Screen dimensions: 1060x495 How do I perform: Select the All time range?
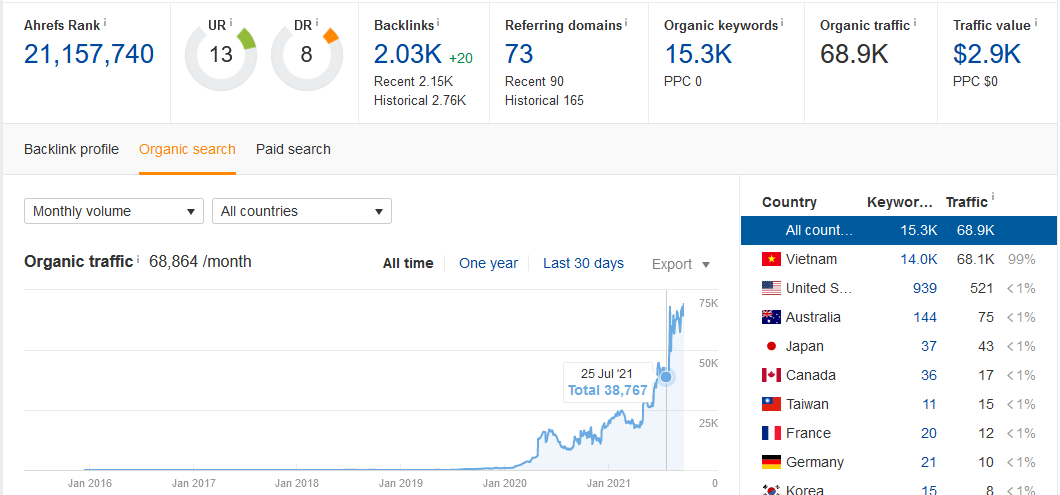click(x=408, y=264)
